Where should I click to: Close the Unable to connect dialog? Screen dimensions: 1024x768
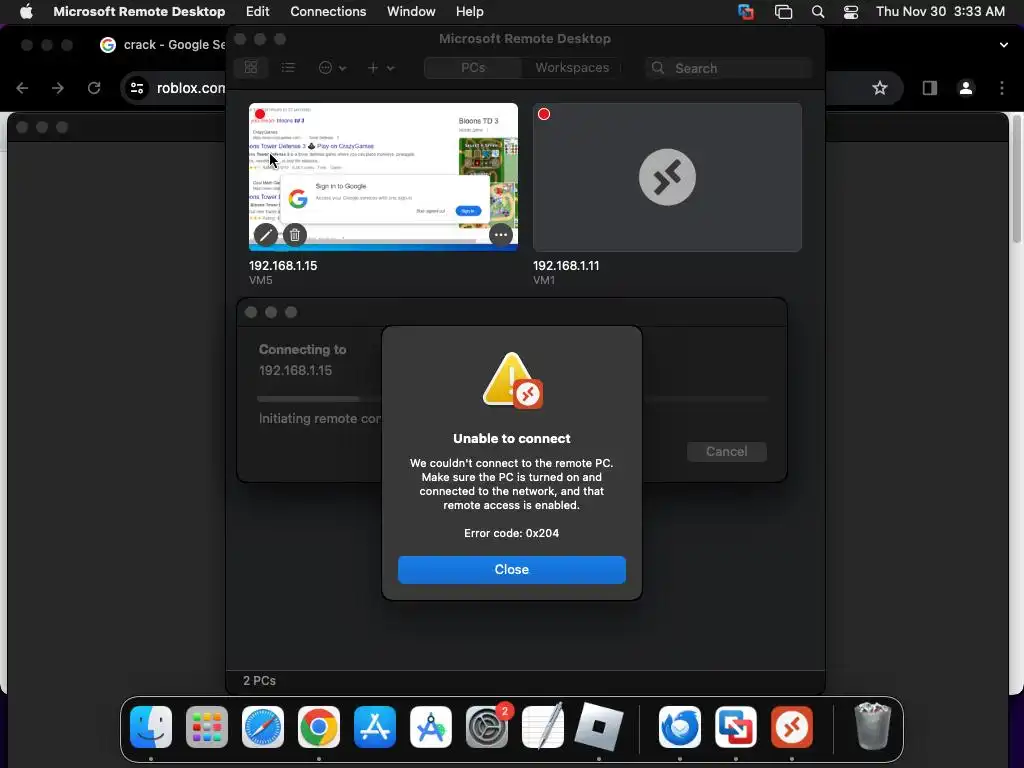tap(511, 569)
